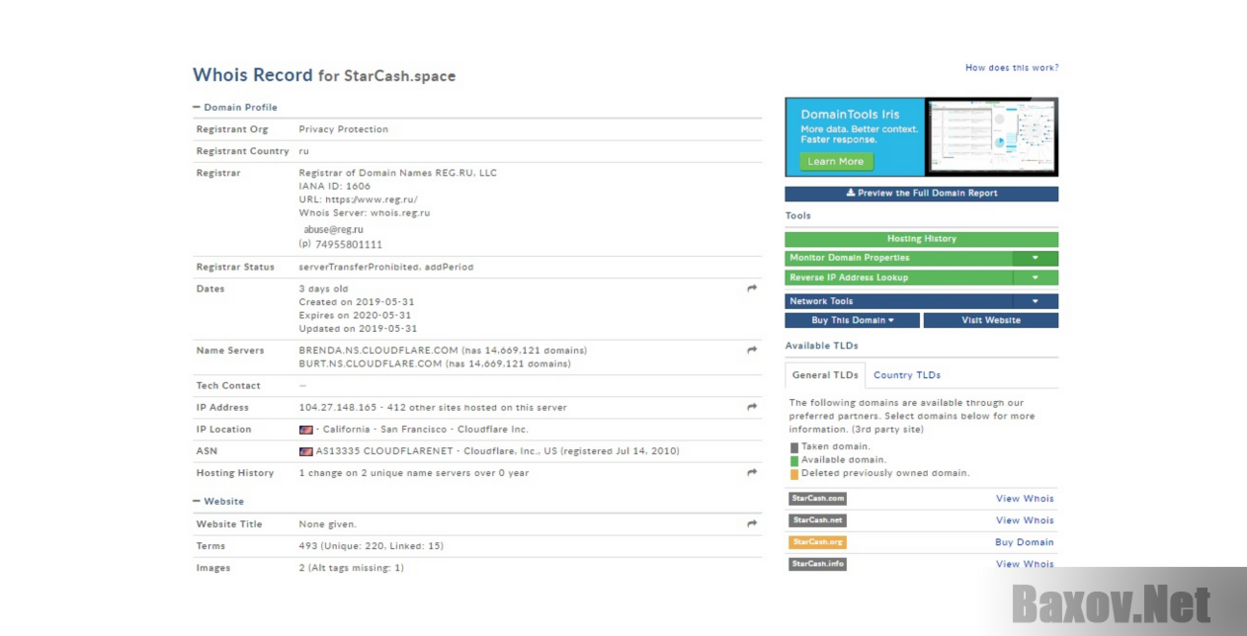This screenshot has width=1247, height=636.
Task: Click the Updated on 2019-05-31 date
Action: coord(358,329)
